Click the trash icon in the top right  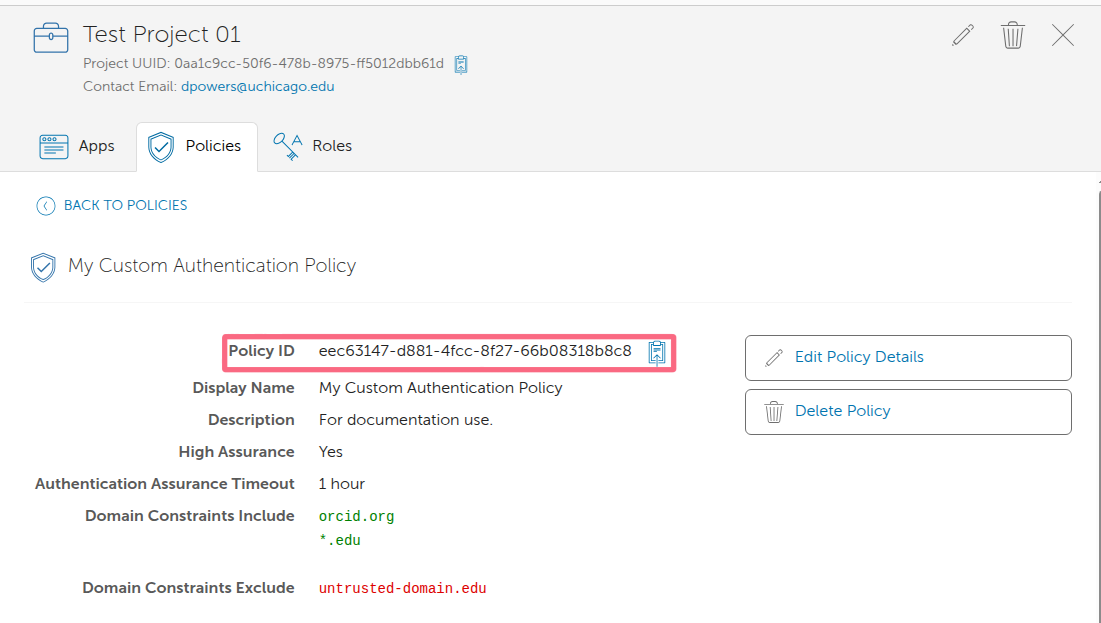1012,35
